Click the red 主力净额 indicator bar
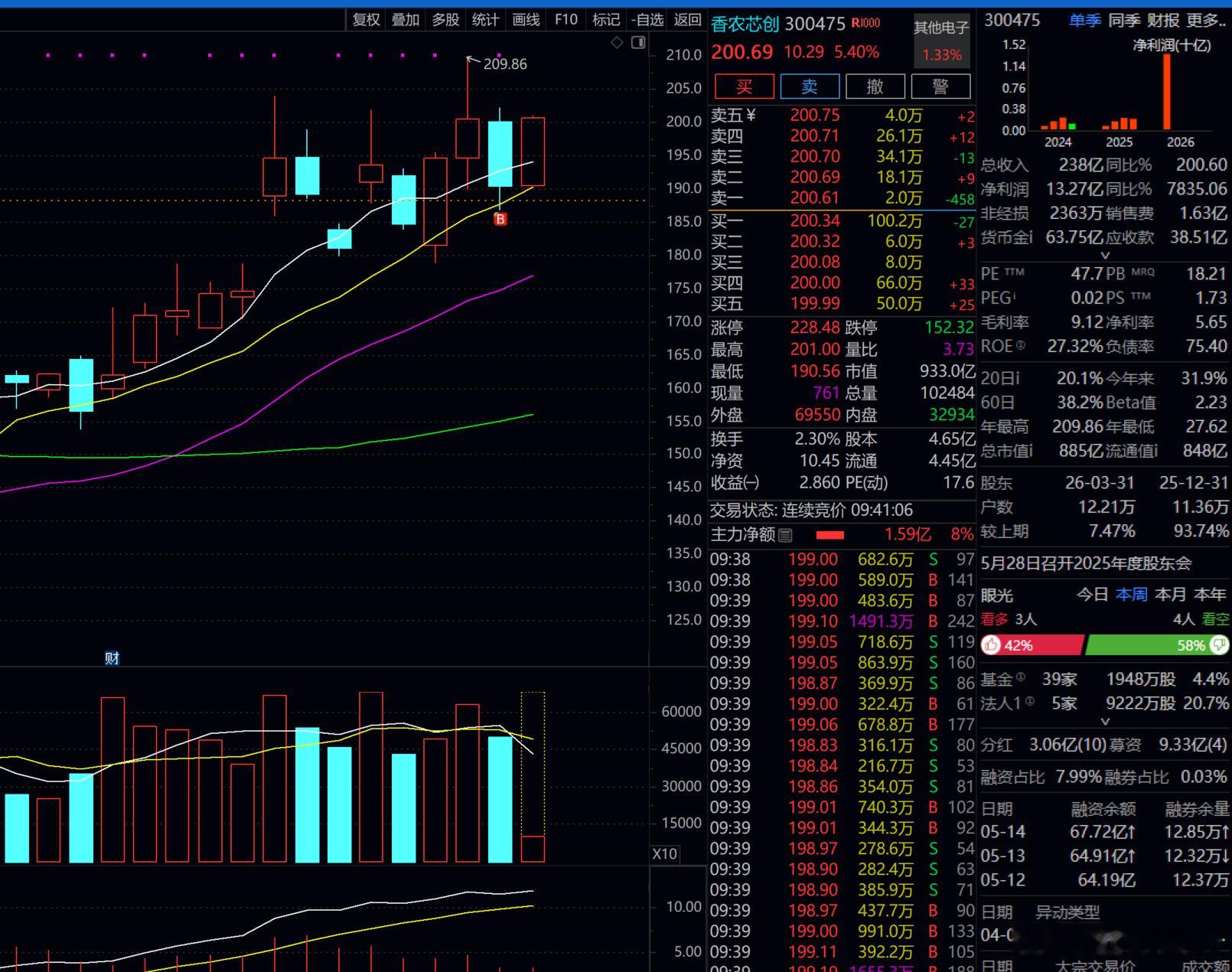Screen dimensions: 1232x972 click(830, 535)
